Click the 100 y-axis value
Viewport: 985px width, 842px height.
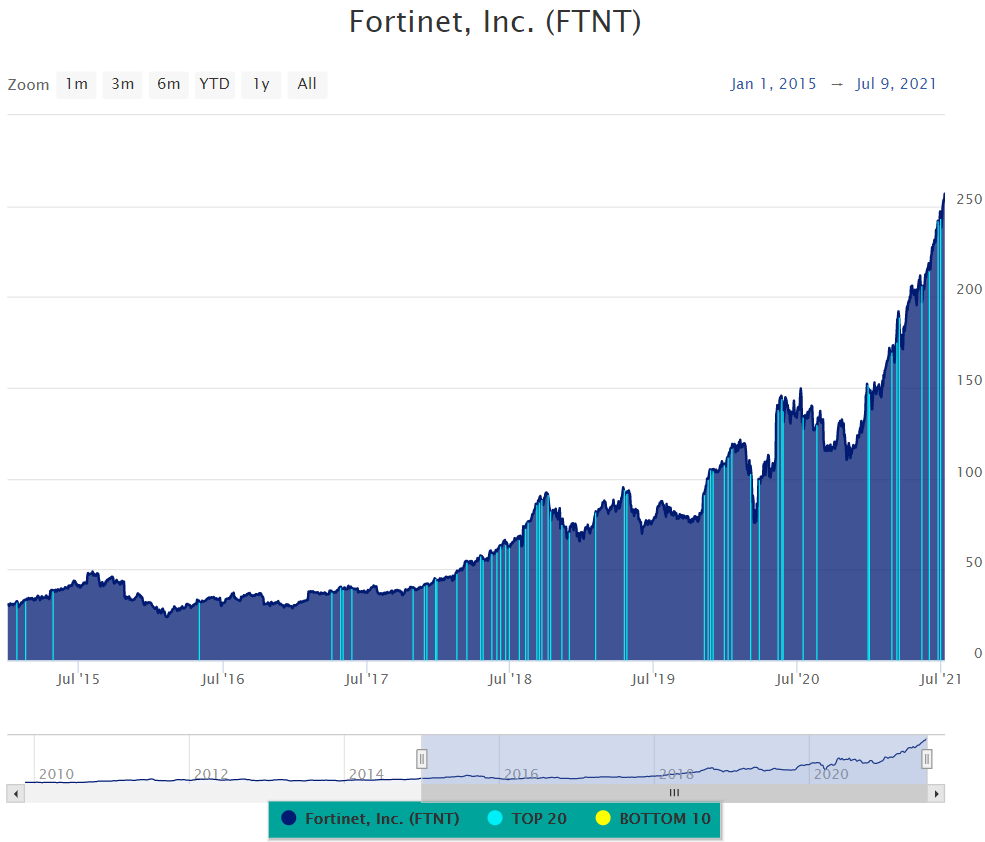(x=969, y=472)
